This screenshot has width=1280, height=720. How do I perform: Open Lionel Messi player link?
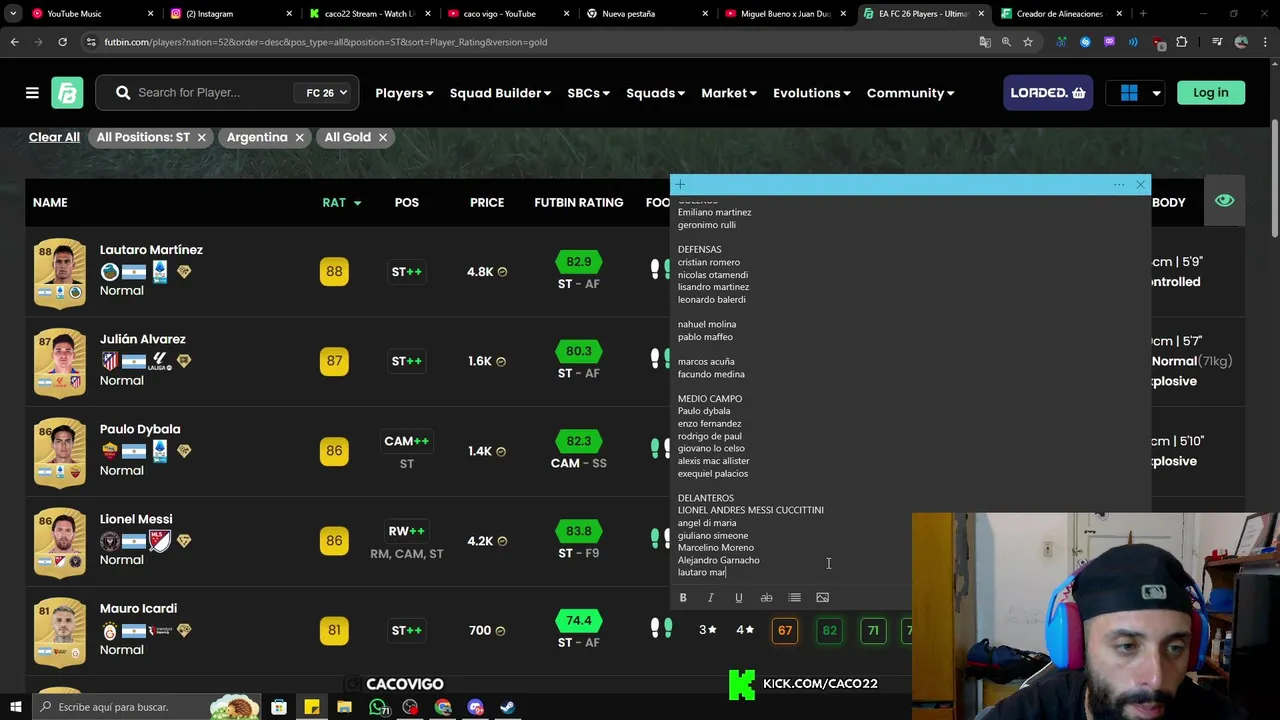136,519
